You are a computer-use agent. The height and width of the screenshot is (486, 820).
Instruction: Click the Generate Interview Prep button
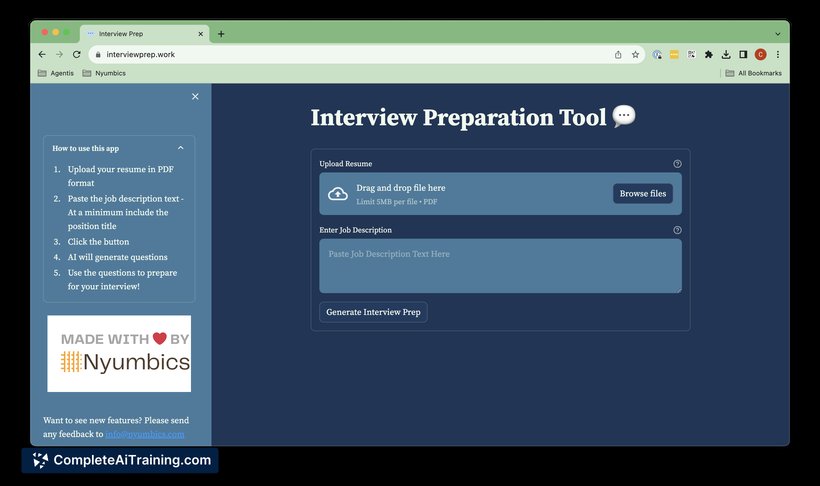(x=373, y=312)
